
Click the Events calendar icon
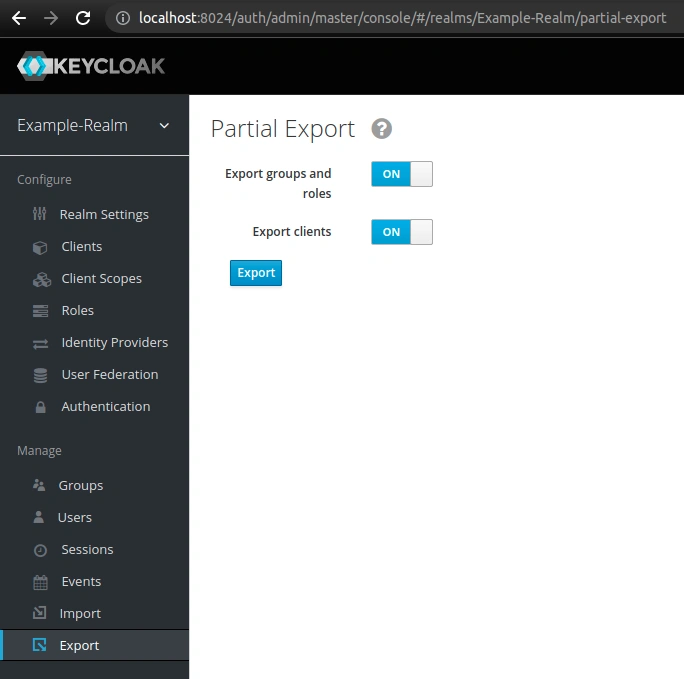click(40, 582)
